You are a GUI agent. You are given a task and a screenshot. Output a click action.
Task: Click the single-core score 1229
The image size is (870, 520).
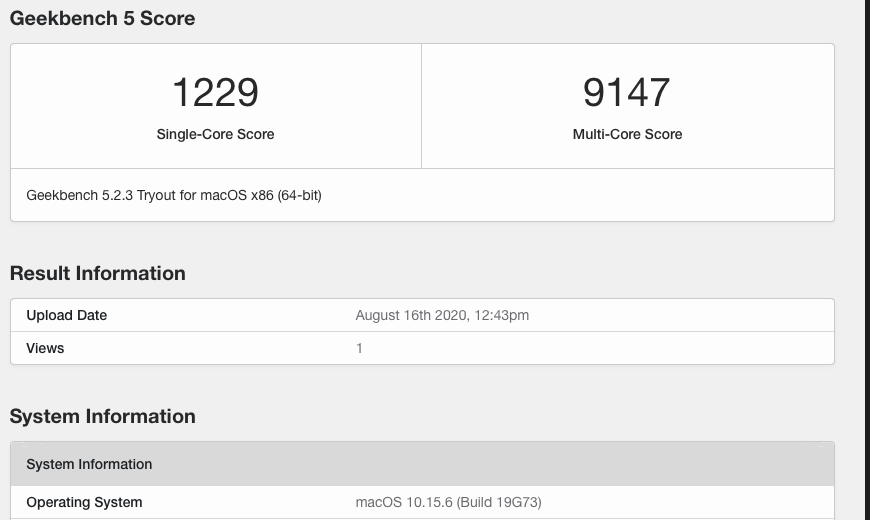[x=215, y=92]
